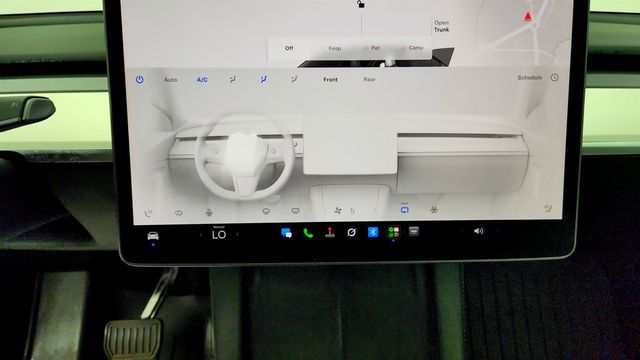Open the messages app icon
Screen dimensions: 640x360
(x=287, y=233)
